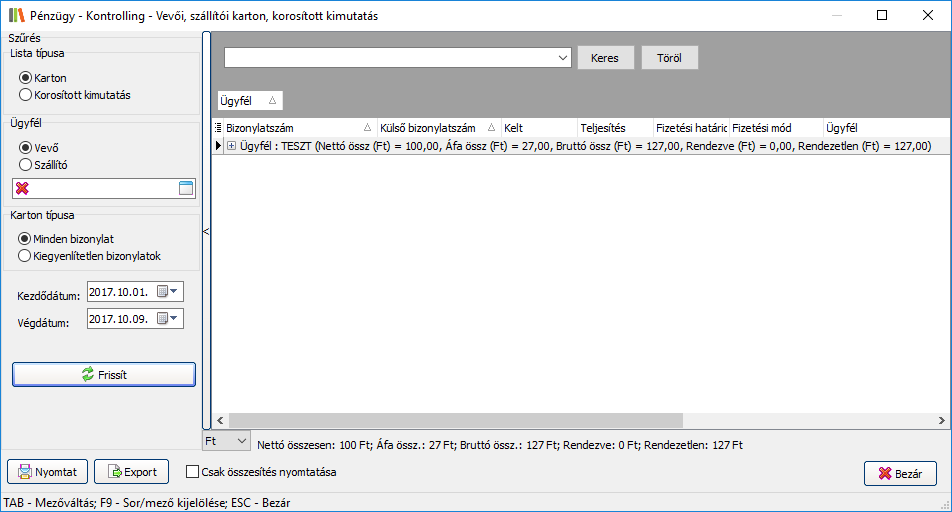The width and height of the screenshot is (952, 512).
Task: Click the grid column chooser icon
Action: [218, 128]
